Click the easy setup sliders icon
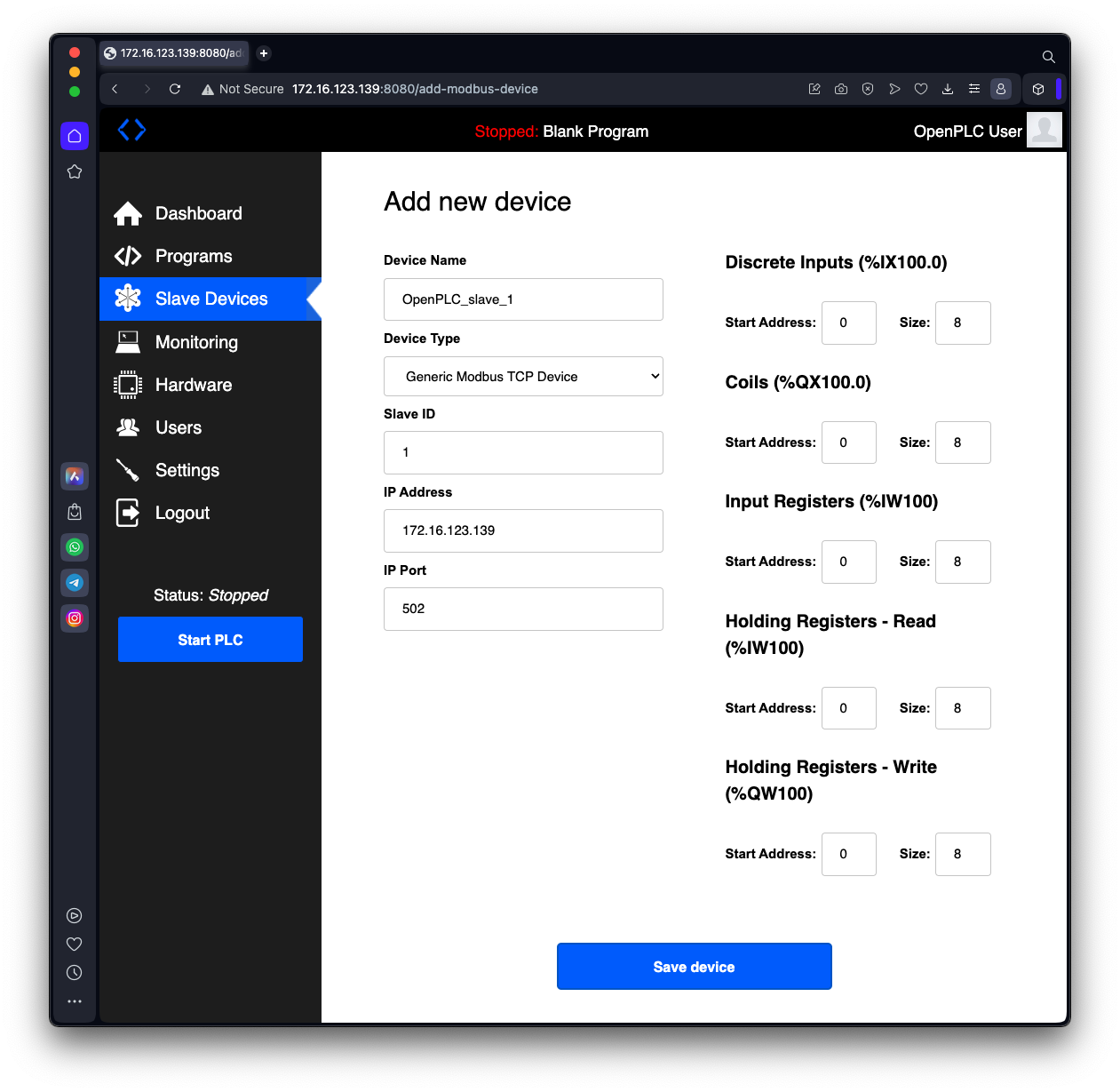 click(974, 89)
